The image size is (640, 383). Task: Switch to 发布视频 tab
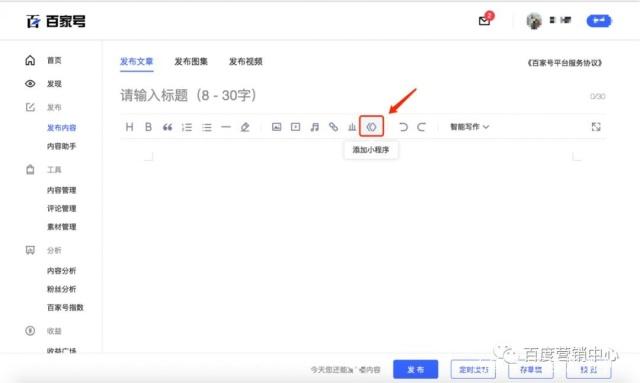[x=246, y=62]
